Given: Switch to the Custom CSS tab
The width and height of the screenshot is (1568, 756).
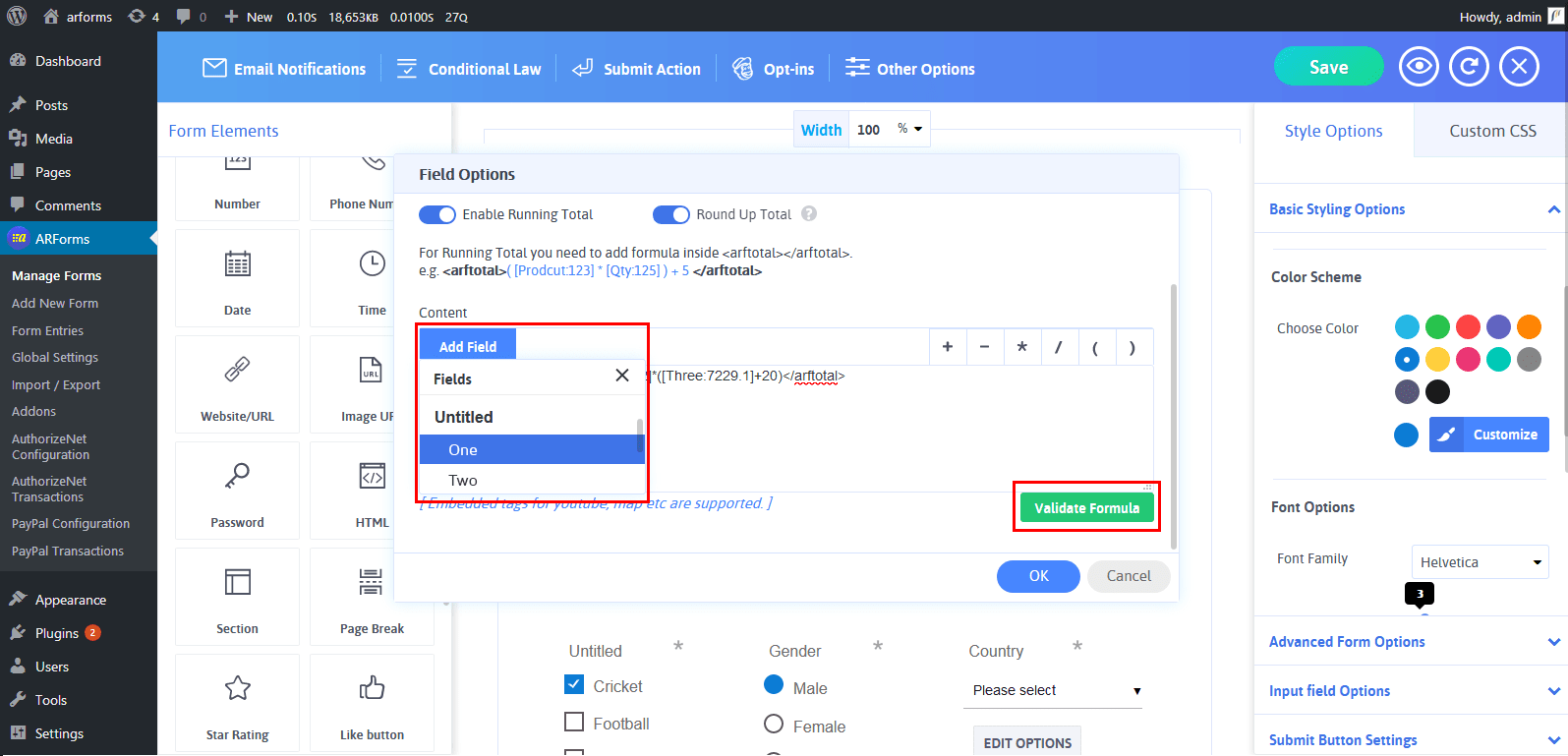Looking at the screenshot, I should coord(1491,131).
